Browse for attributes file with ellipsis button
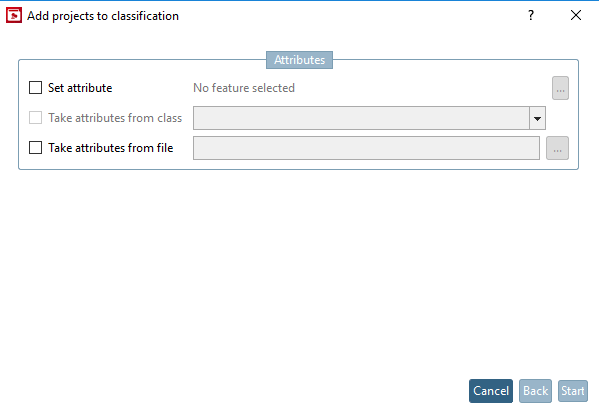 [x=557, y=148]
